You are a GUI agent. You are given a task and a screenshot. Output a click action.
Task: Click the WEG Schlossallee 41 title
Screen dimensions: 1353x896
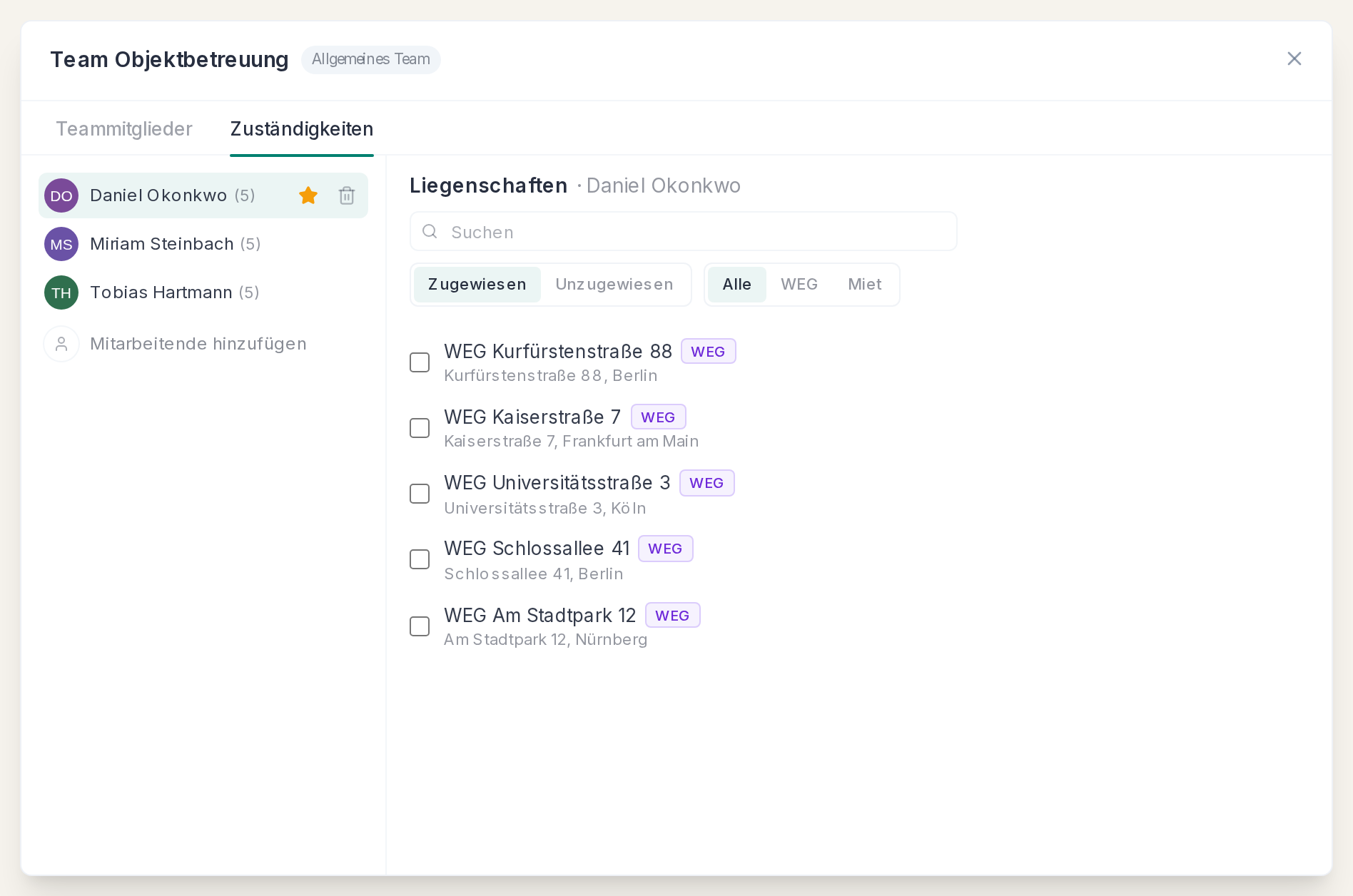click(537, 548)
